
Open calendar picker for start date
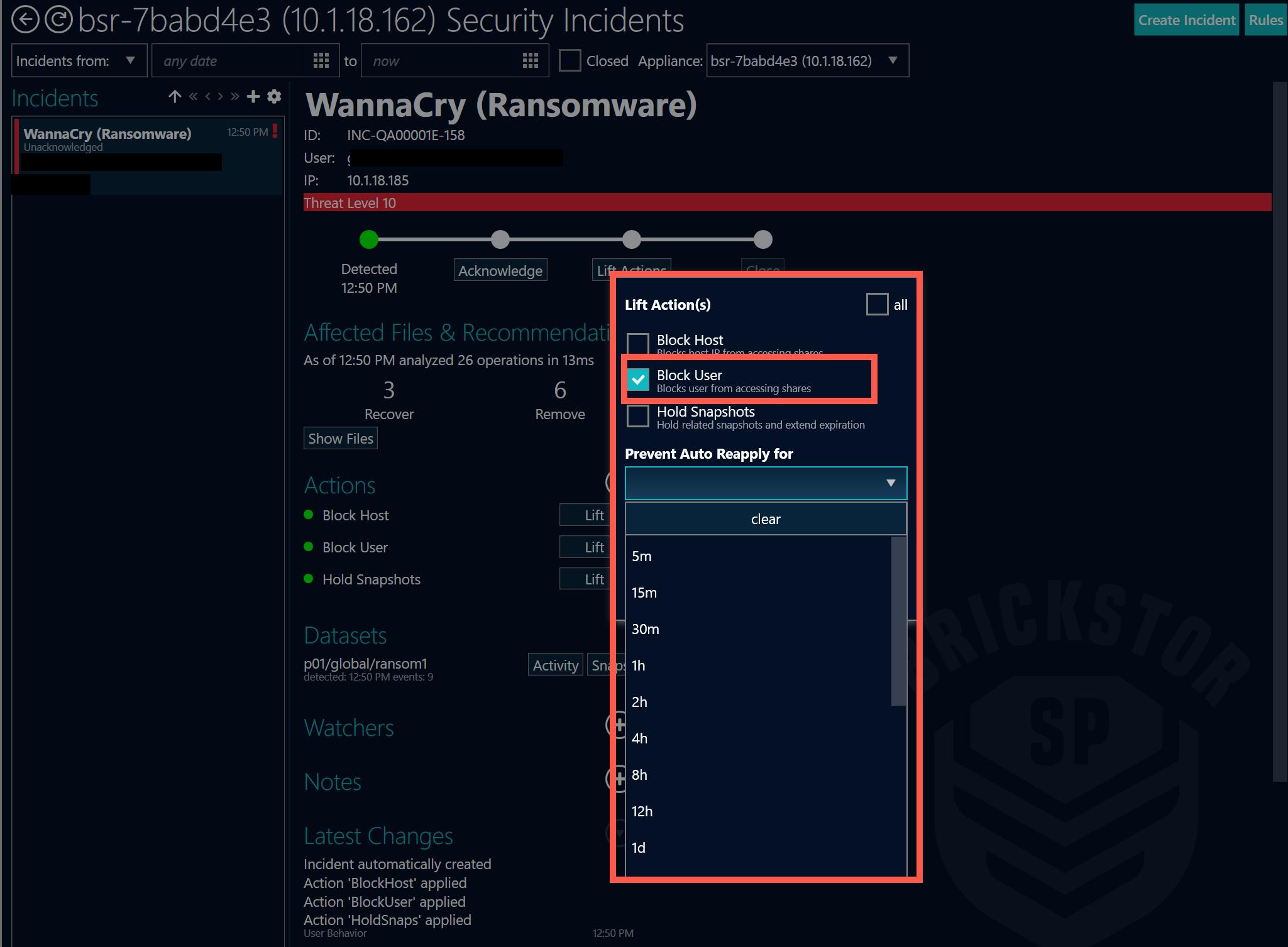[321, 61]
